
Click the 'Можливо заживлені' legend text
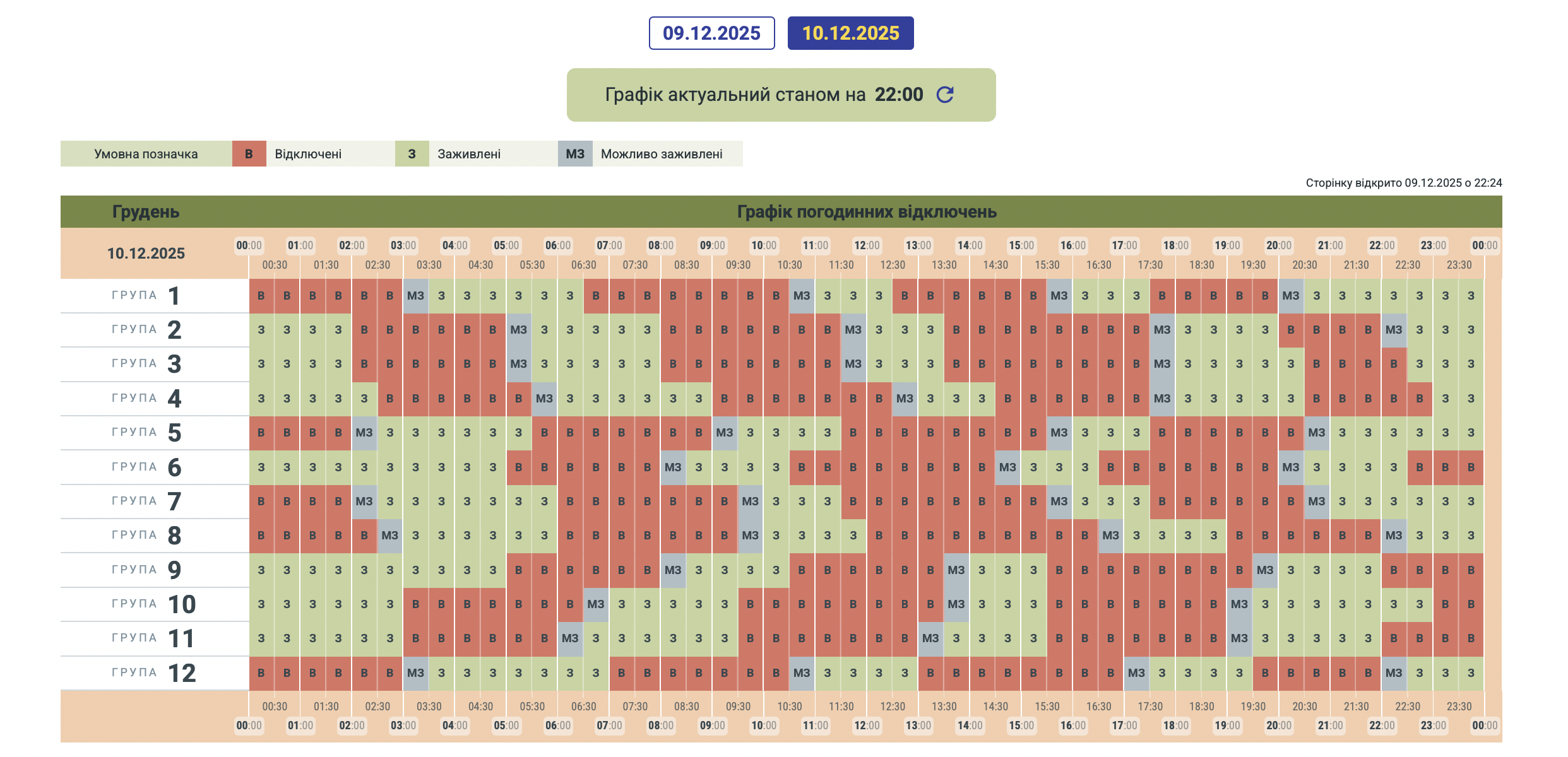pos(661,154)
